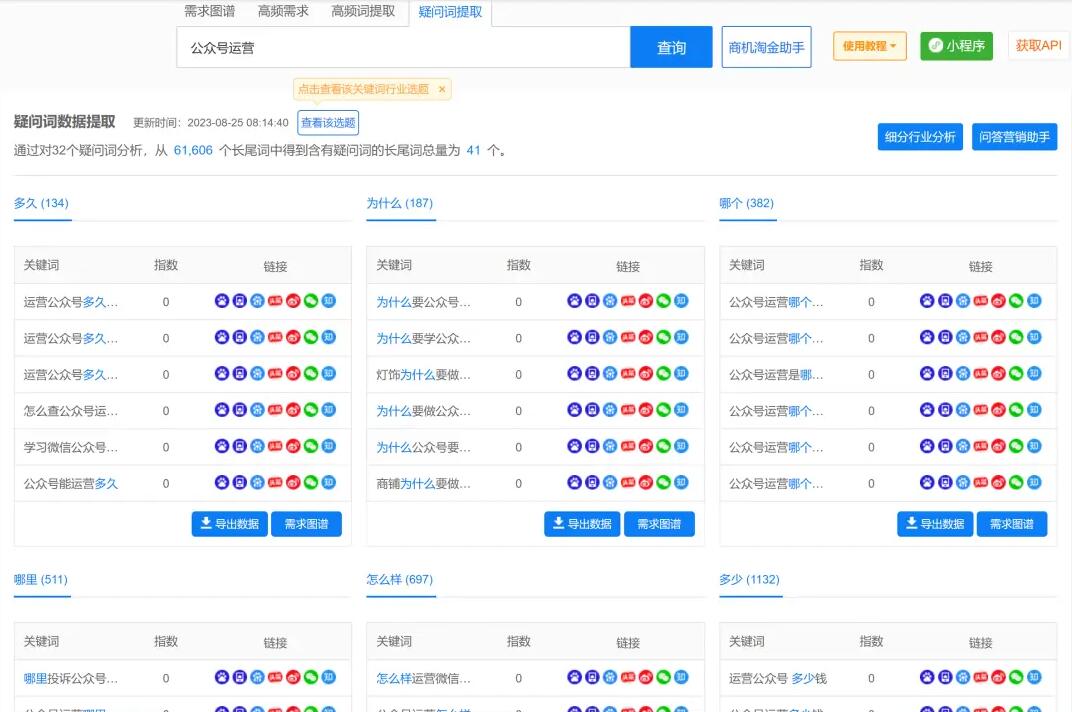Switch to the 高频需求 tab

[283, 11]
